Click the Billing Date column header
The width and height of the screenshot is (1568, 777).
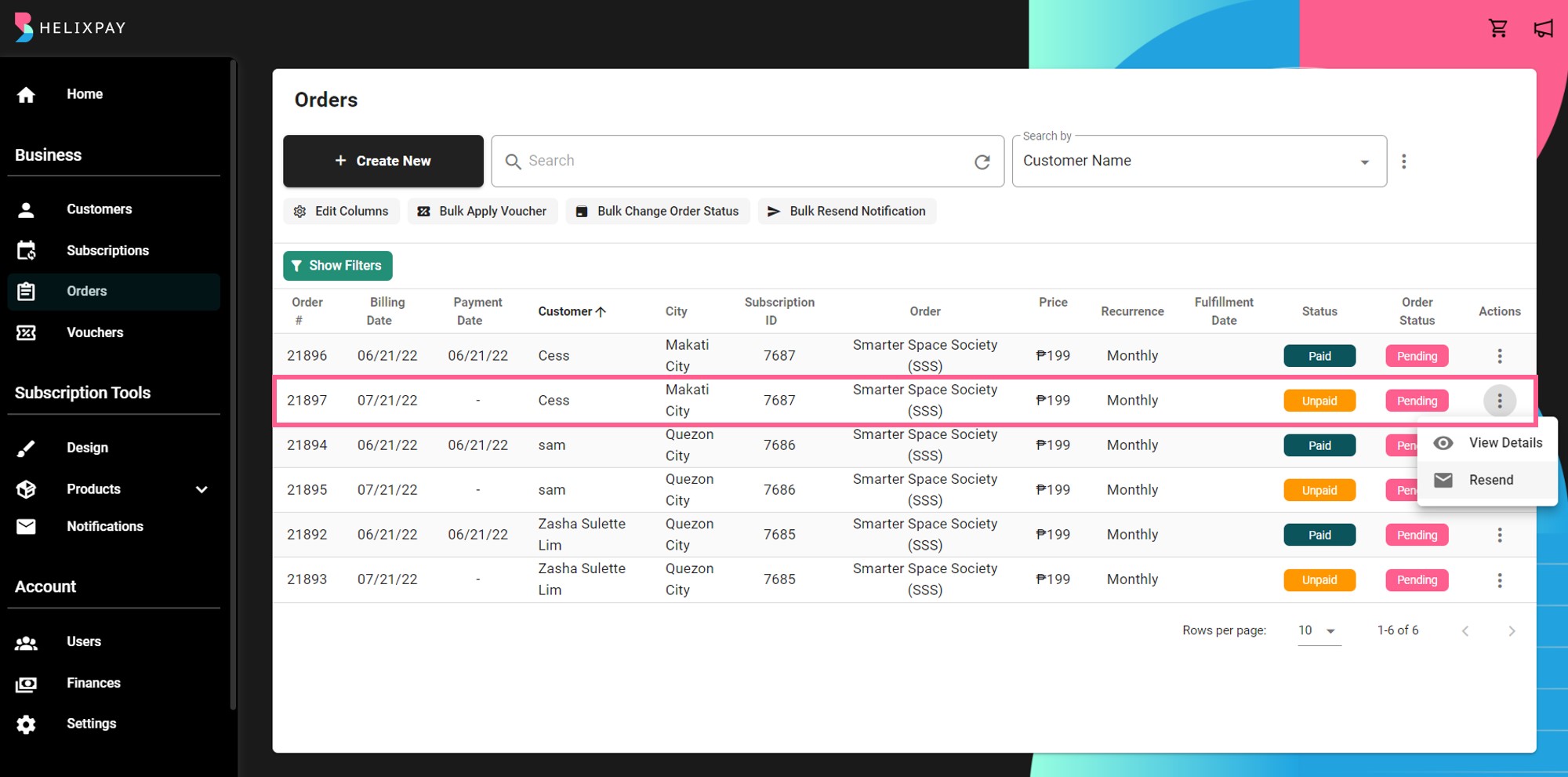click(x=387, y=311)
